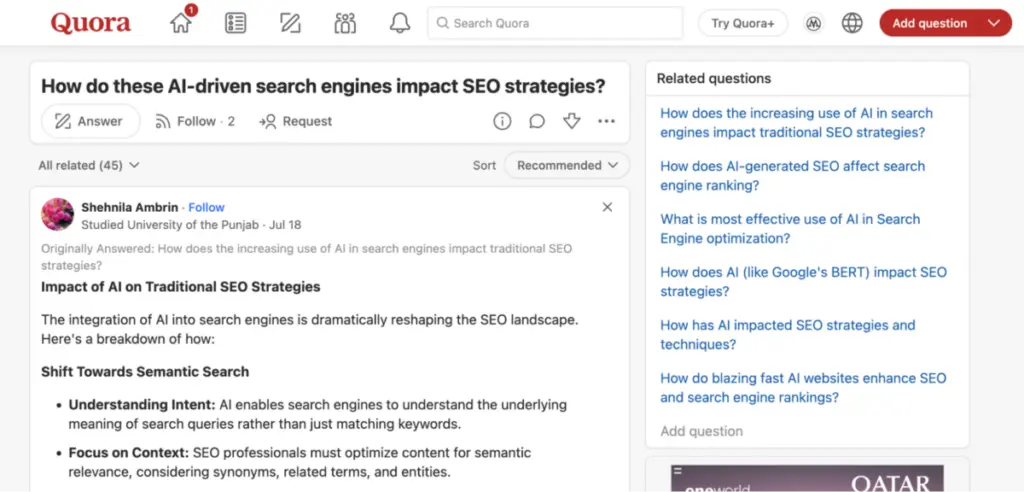Follow Shehnila Ambrin
This screenshot has width=1024, height=492.
(207, 207)
